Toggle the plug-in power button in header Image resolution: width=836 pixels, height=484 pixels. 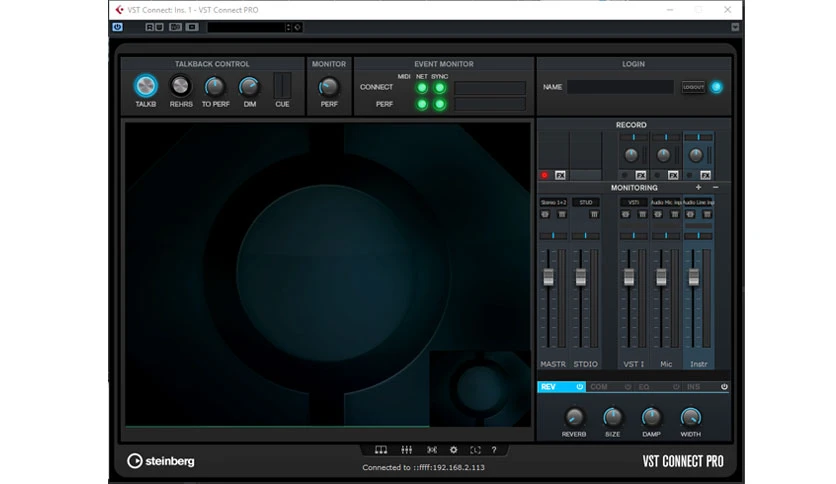point(118,27)
